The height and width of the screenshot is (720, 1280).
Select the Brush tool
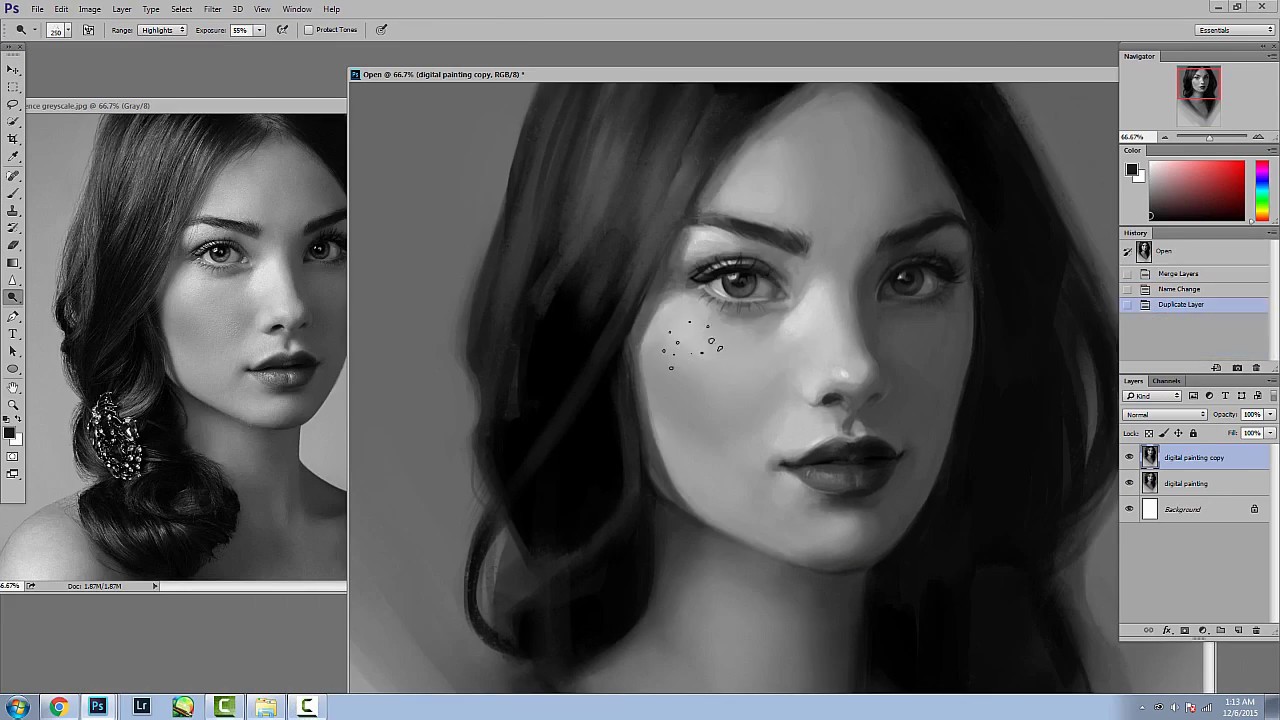(x=13, y=193)
